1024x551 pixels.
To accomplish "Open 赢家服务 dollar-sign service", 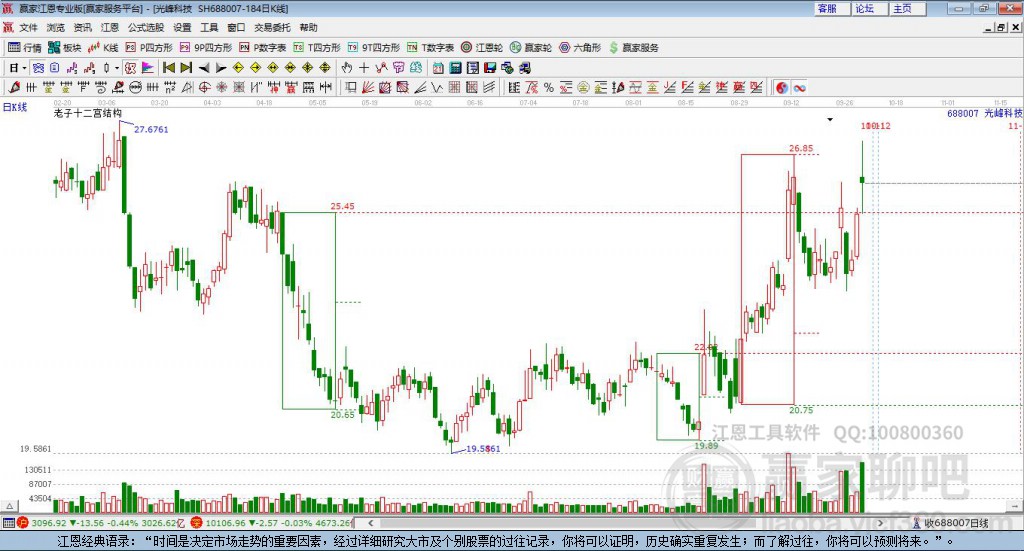I will pyautogui.click(x=633, y=48).
